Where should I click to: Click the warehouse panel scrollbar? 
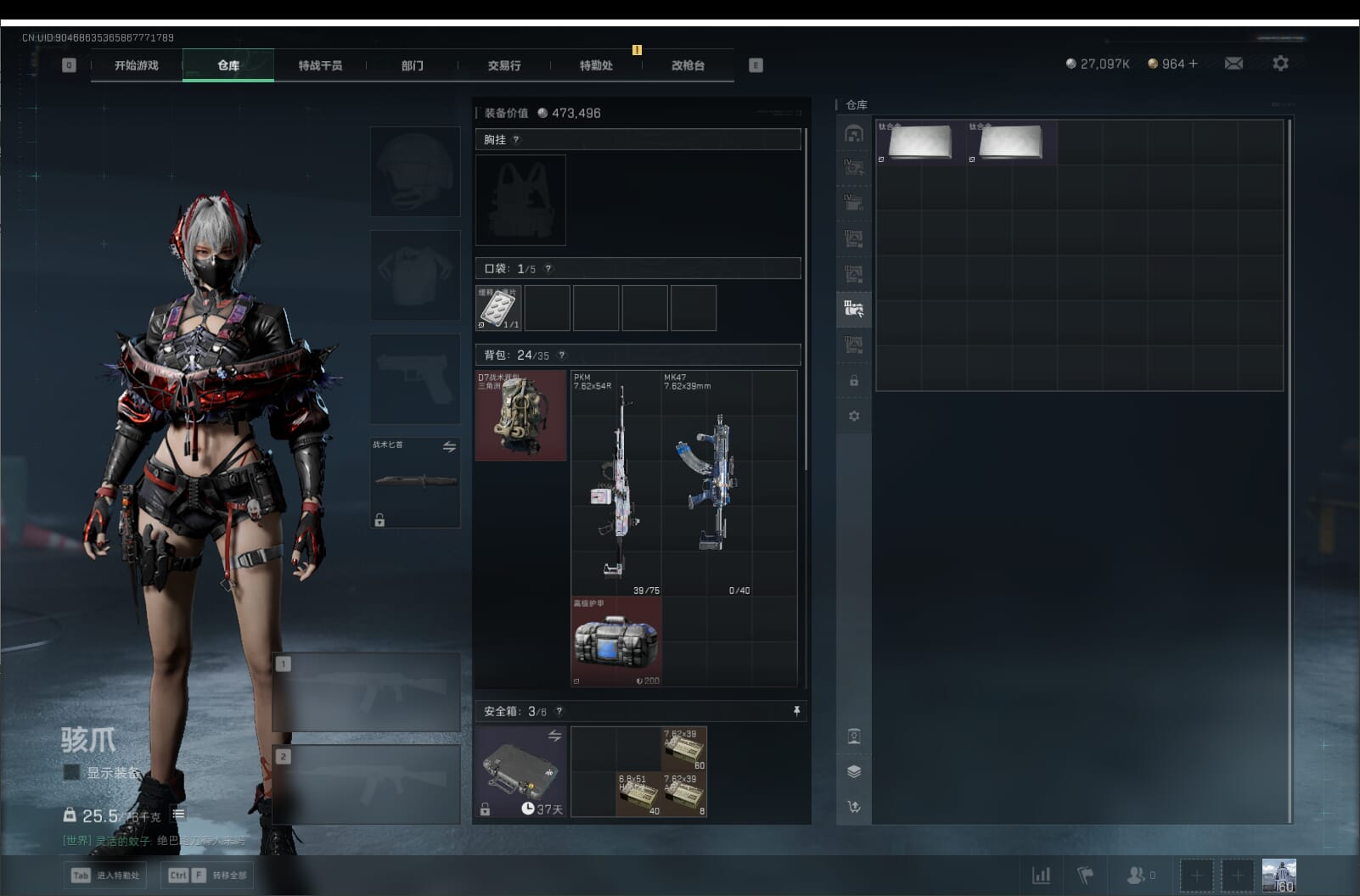(1290, 470)
